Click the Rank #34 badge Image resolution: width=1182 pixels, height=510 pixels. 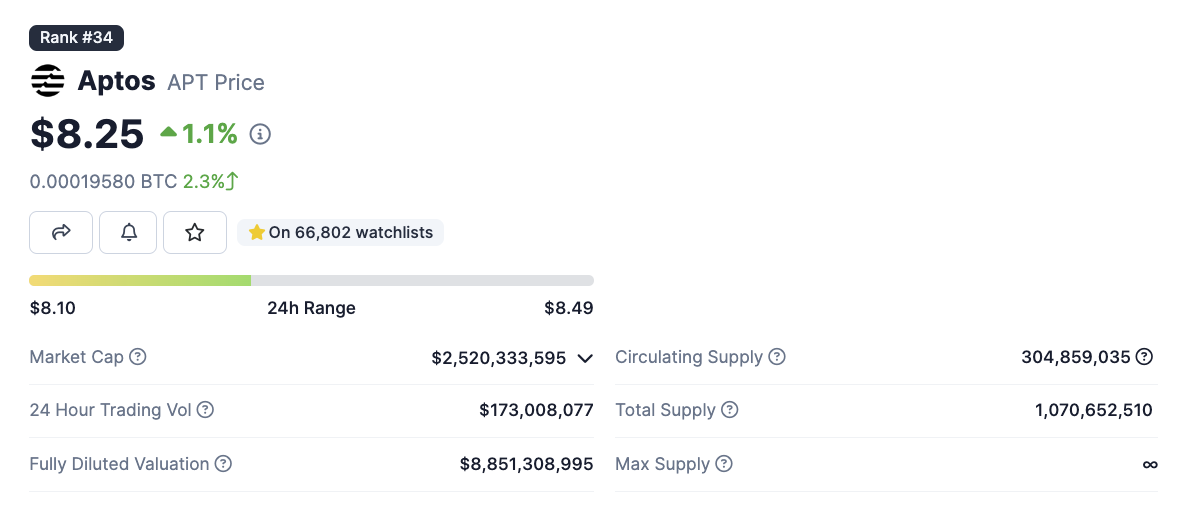pyautogui.click(x=77, y=38)
